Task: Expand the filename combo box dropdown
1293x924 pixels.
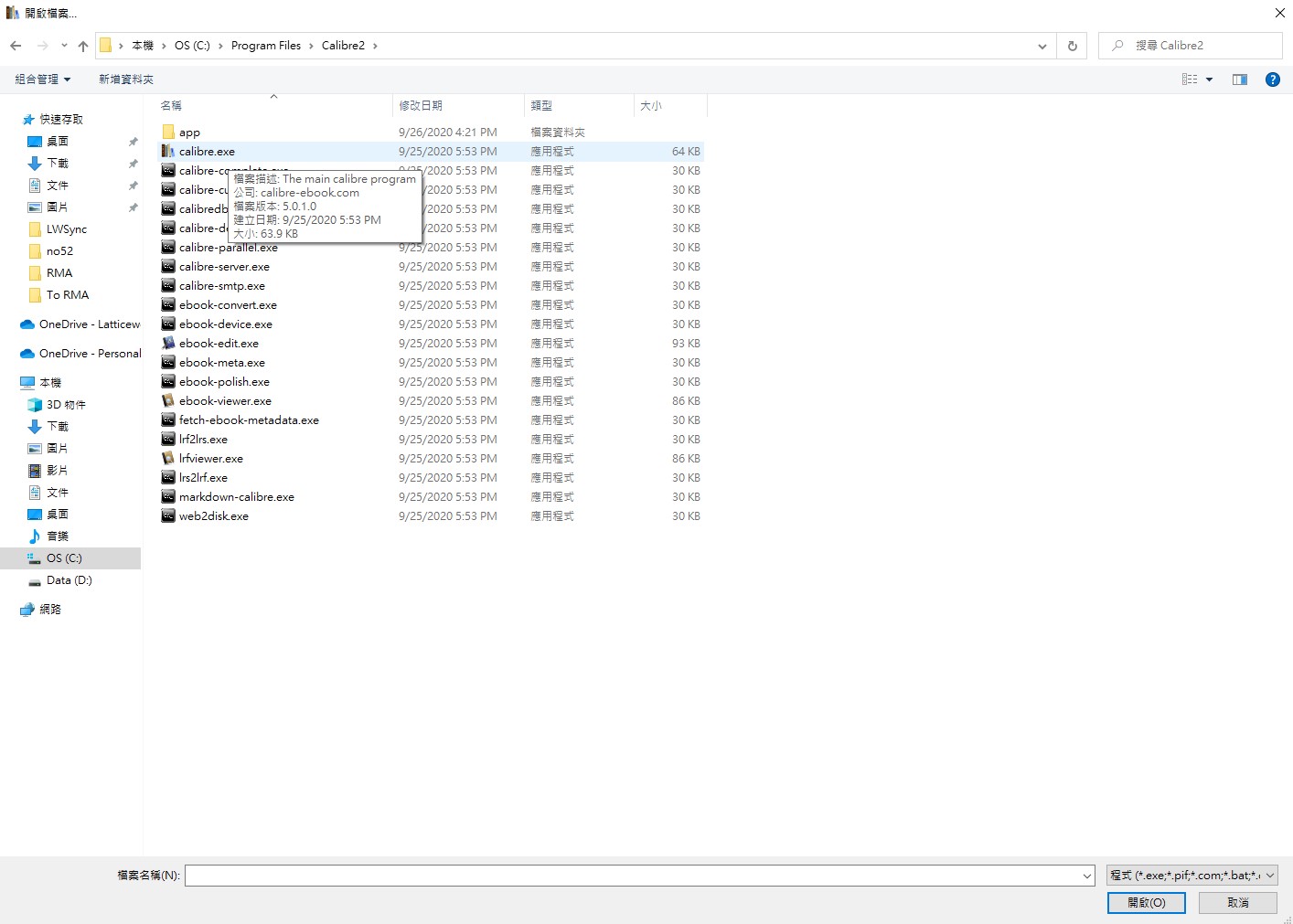Action: point(1087,876)
